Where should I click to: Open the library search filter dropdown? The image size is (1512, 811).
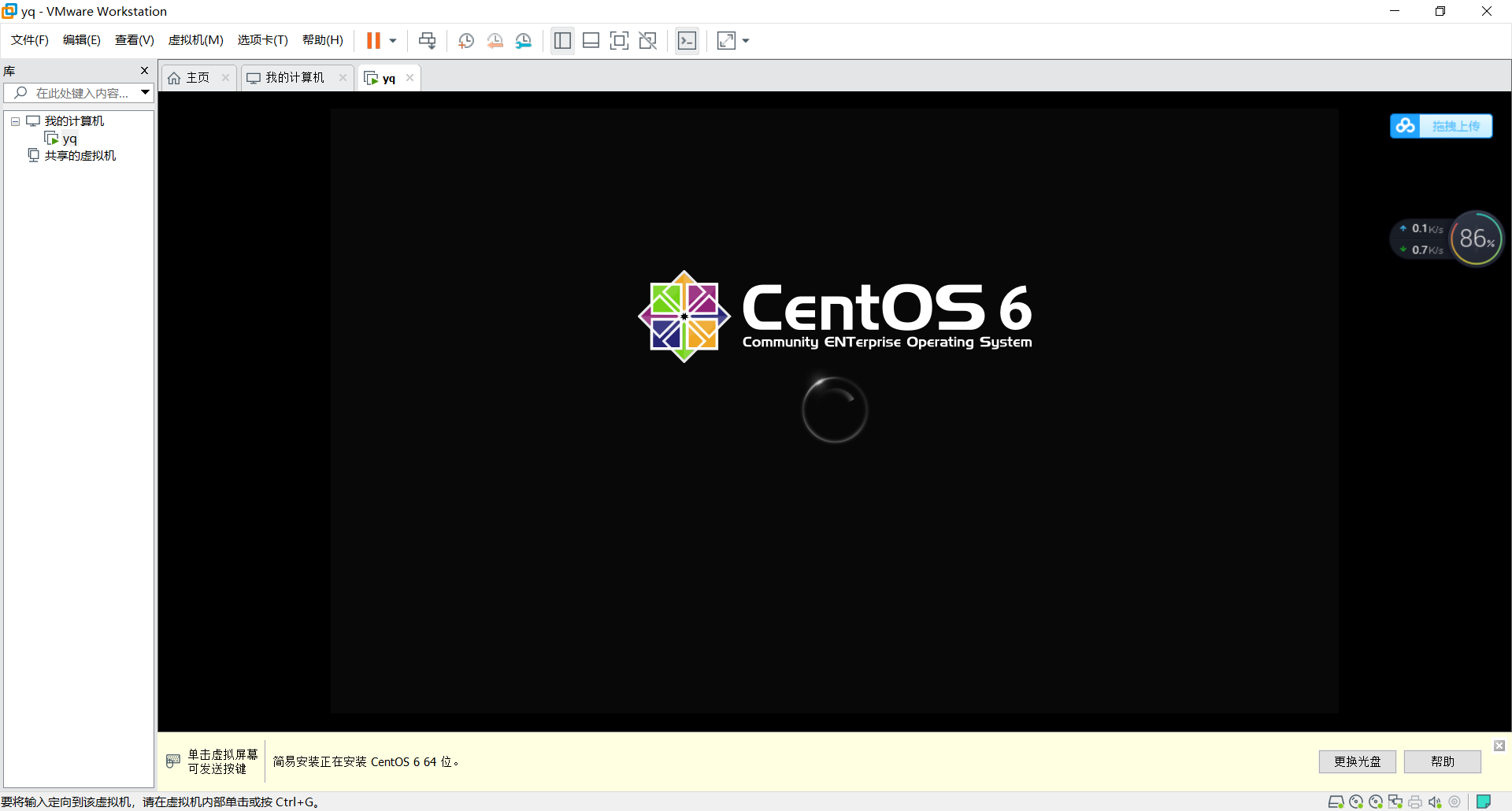[146, 93]
